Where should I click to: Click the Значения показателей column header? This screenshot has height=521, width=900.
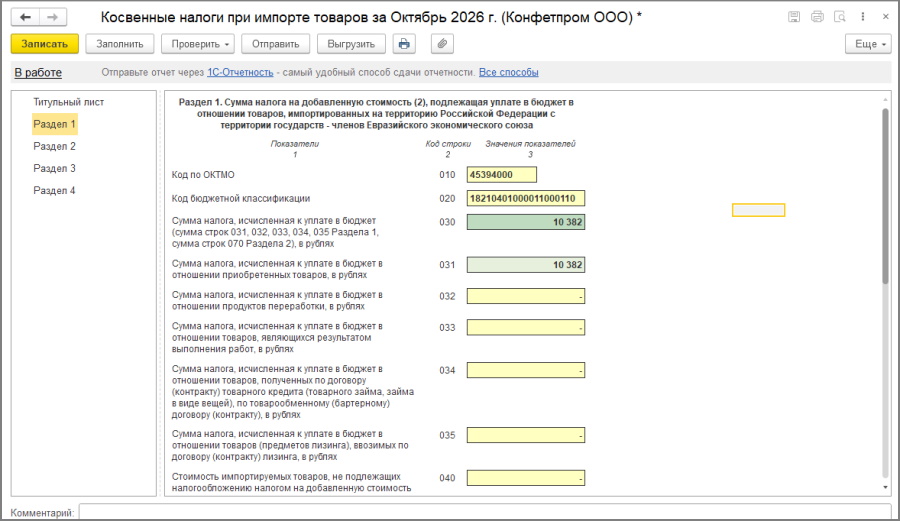pyautogui.click(x=530, y=144)
